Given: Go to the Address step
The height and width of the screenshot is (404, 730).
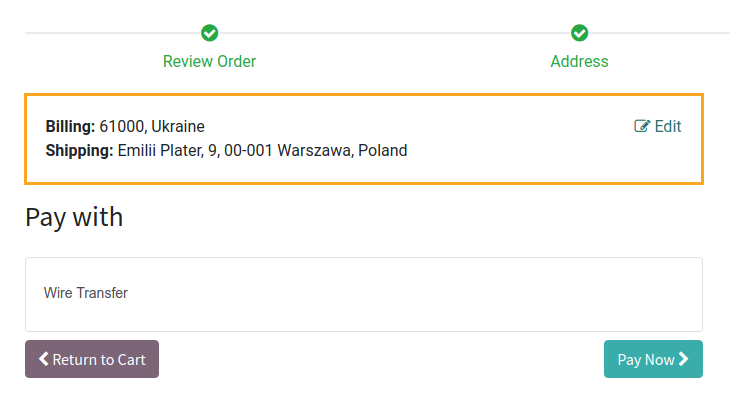Looking at the screenshot, I should click(x=580, y=61).
